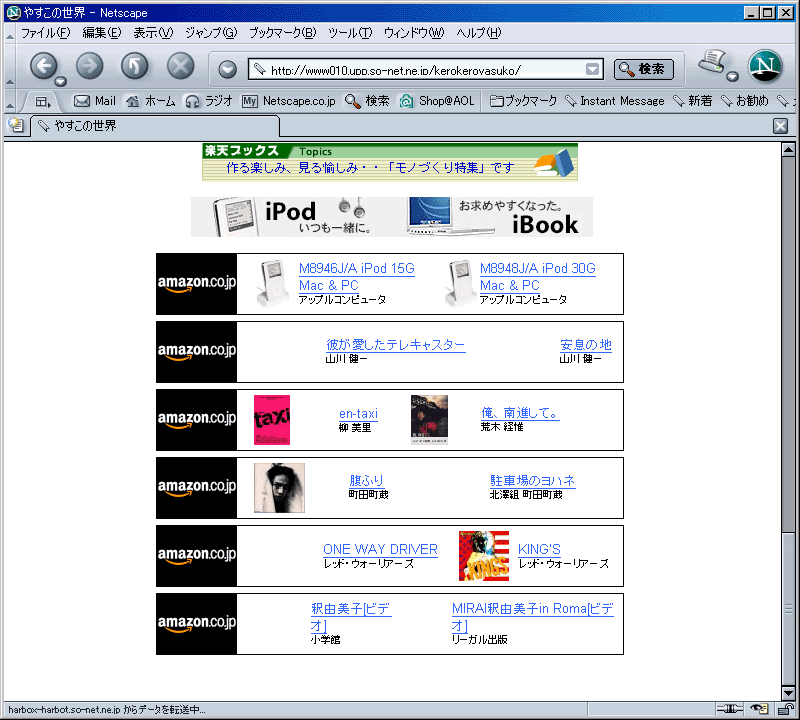Click the 楽天ブックス Topics banner

click(390, 162)
